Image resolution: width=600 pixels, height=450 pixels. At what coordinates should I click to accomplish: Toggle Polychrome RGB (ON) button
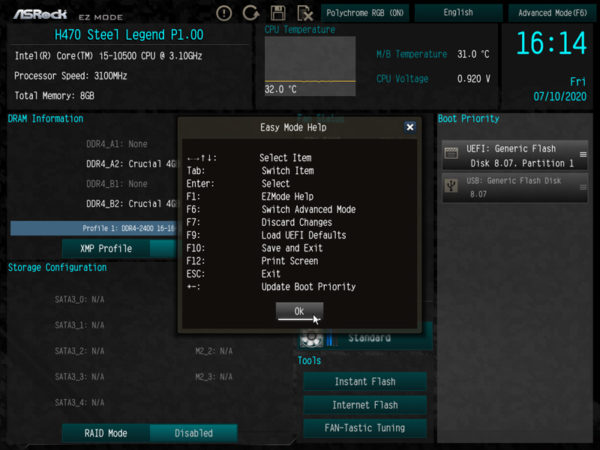(365, 13)
